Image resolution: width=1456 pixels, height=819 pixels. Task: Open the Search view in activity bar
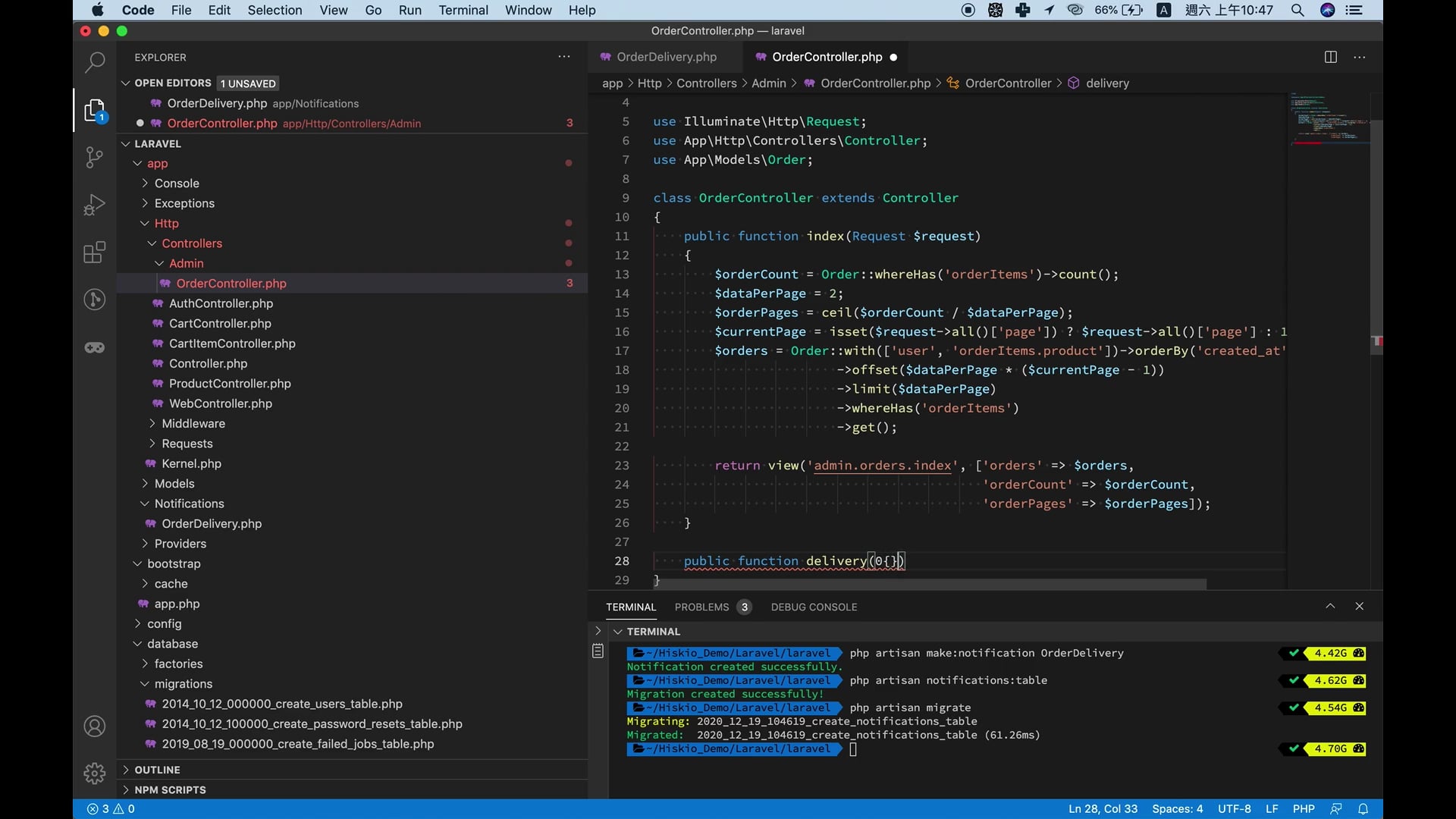(x=94, y=62)
